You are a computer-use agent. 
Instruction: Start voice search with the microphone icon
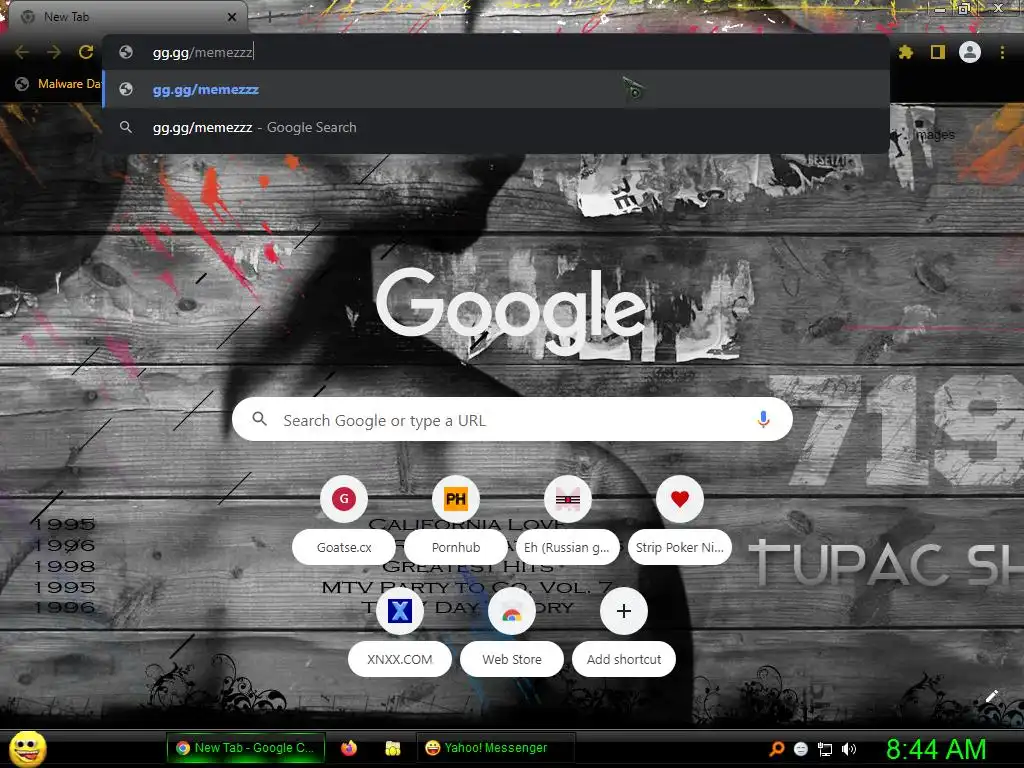(x=763, y=419)
